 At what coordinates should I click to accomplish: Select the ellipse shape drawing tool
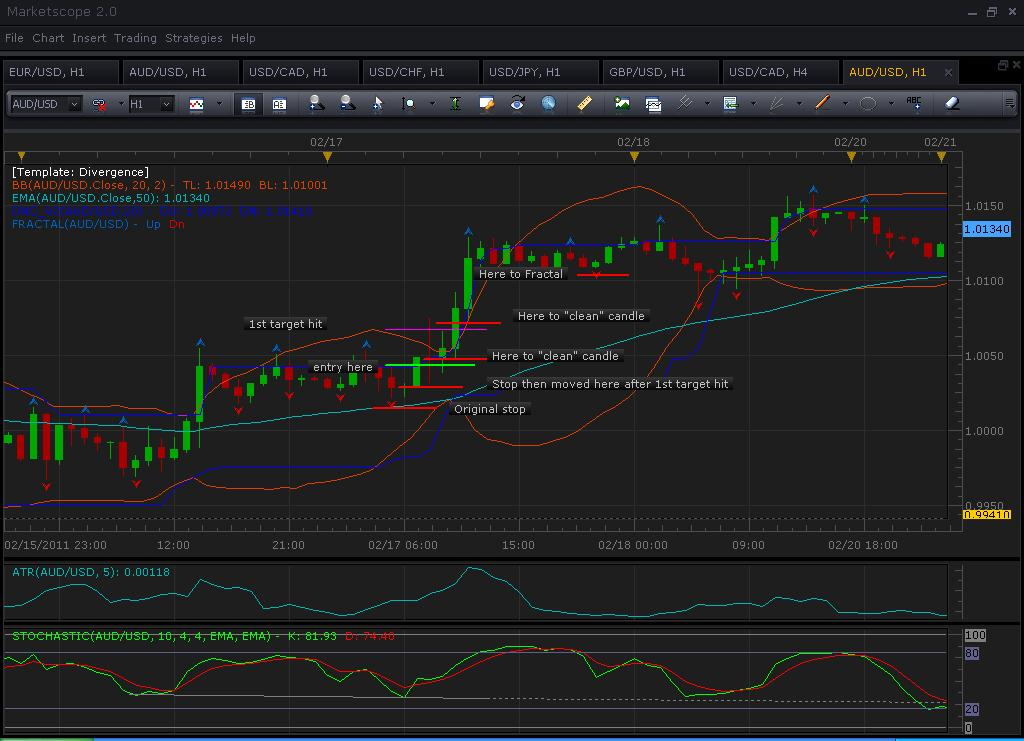868,104
